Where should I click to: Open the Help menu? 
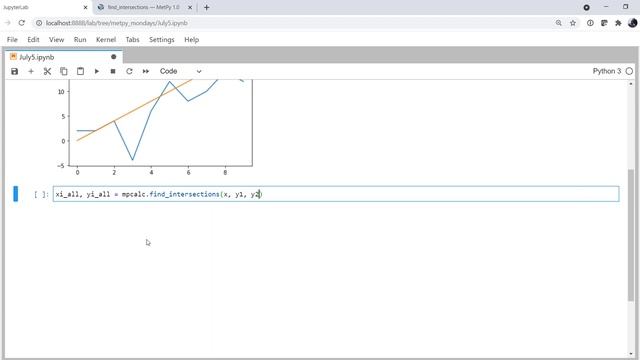click(x=191, y=40)
